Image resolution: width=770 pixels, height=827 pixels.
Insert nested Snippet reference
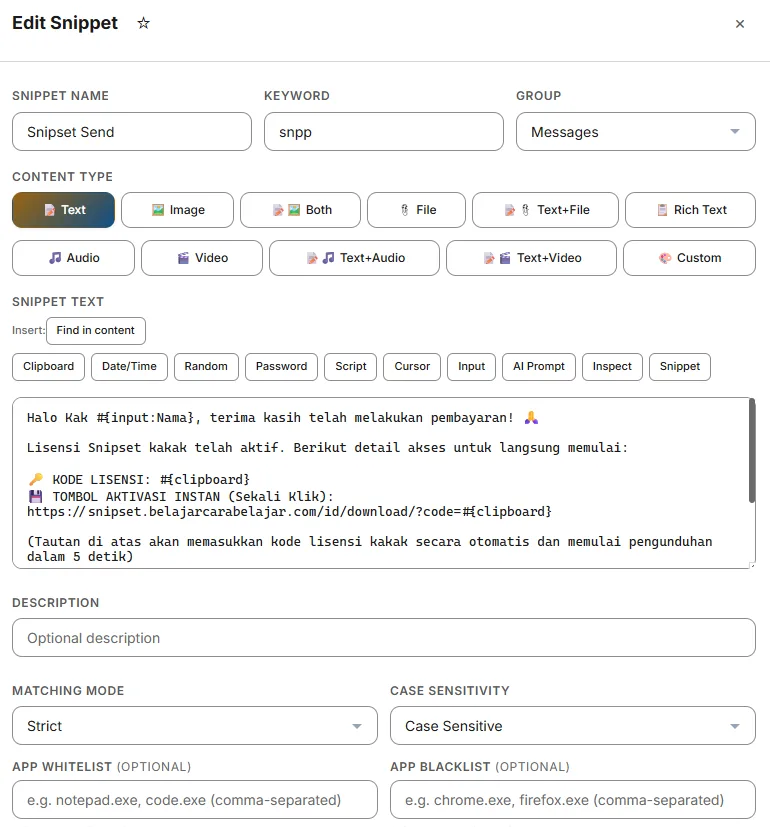(x=680, y=367)
